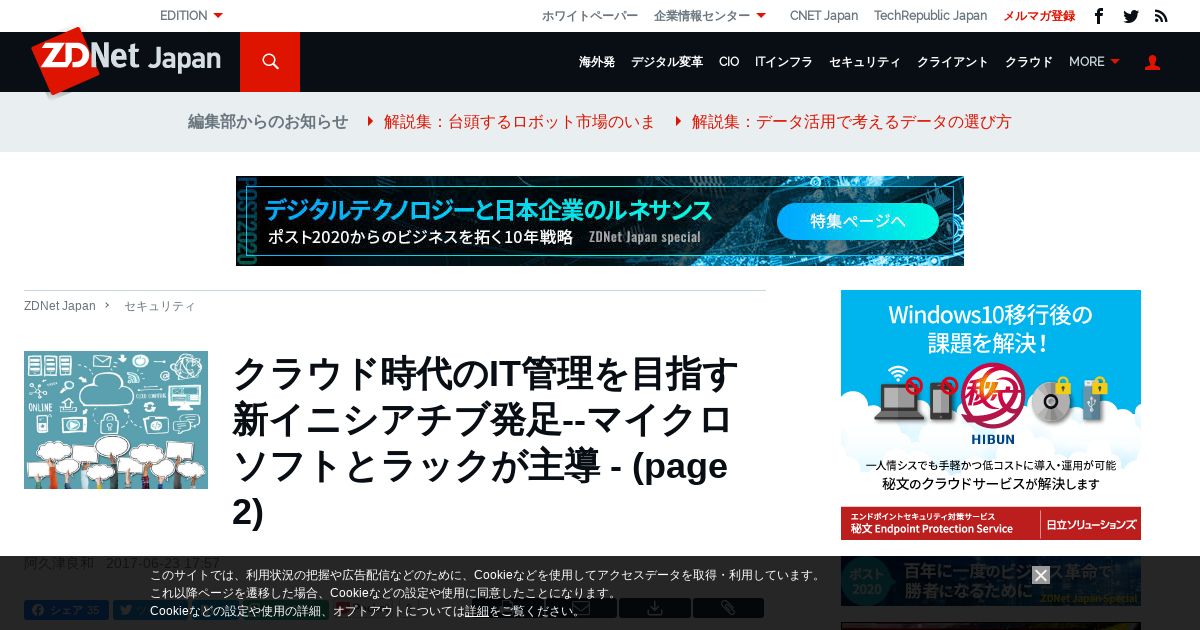
Task: Open 海外発 navigation item
Action: (597, 62)
